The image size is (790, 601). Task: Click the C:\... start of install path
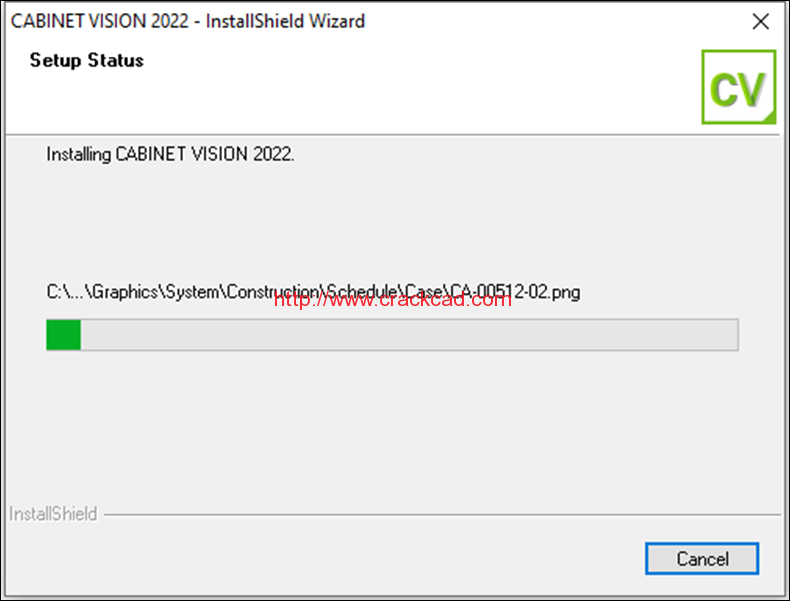point(65,292)
